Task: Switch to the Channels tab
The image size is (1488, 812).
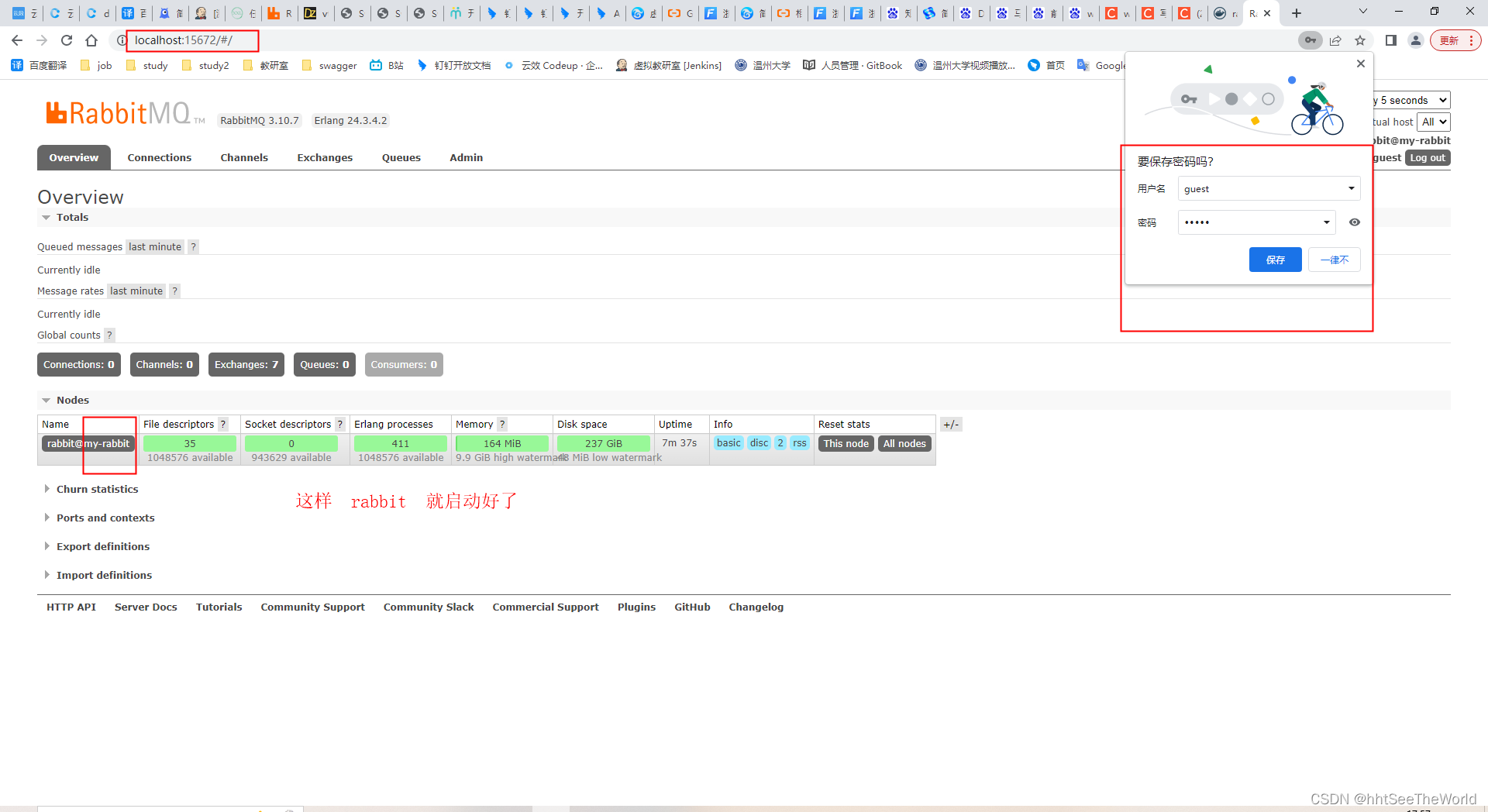Action: (x=244, y=157)
